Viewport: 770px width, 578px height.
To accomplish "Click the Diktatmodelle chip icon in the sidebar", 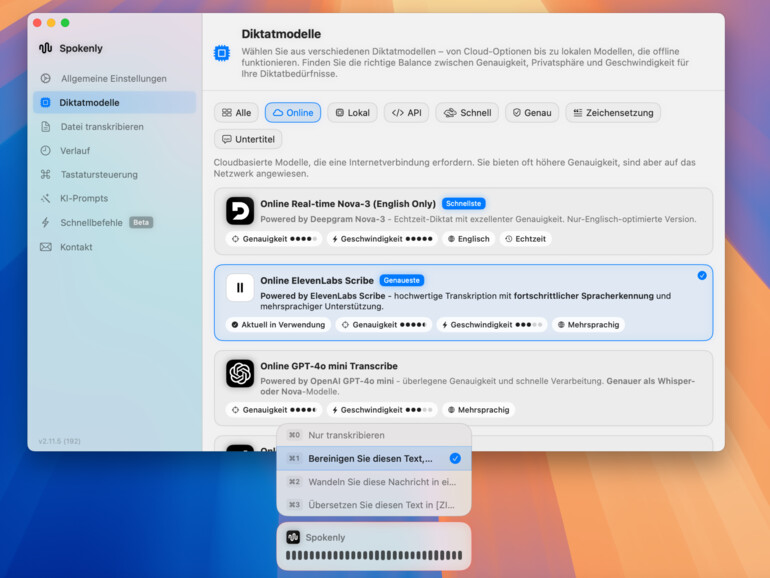I will 45,103.
